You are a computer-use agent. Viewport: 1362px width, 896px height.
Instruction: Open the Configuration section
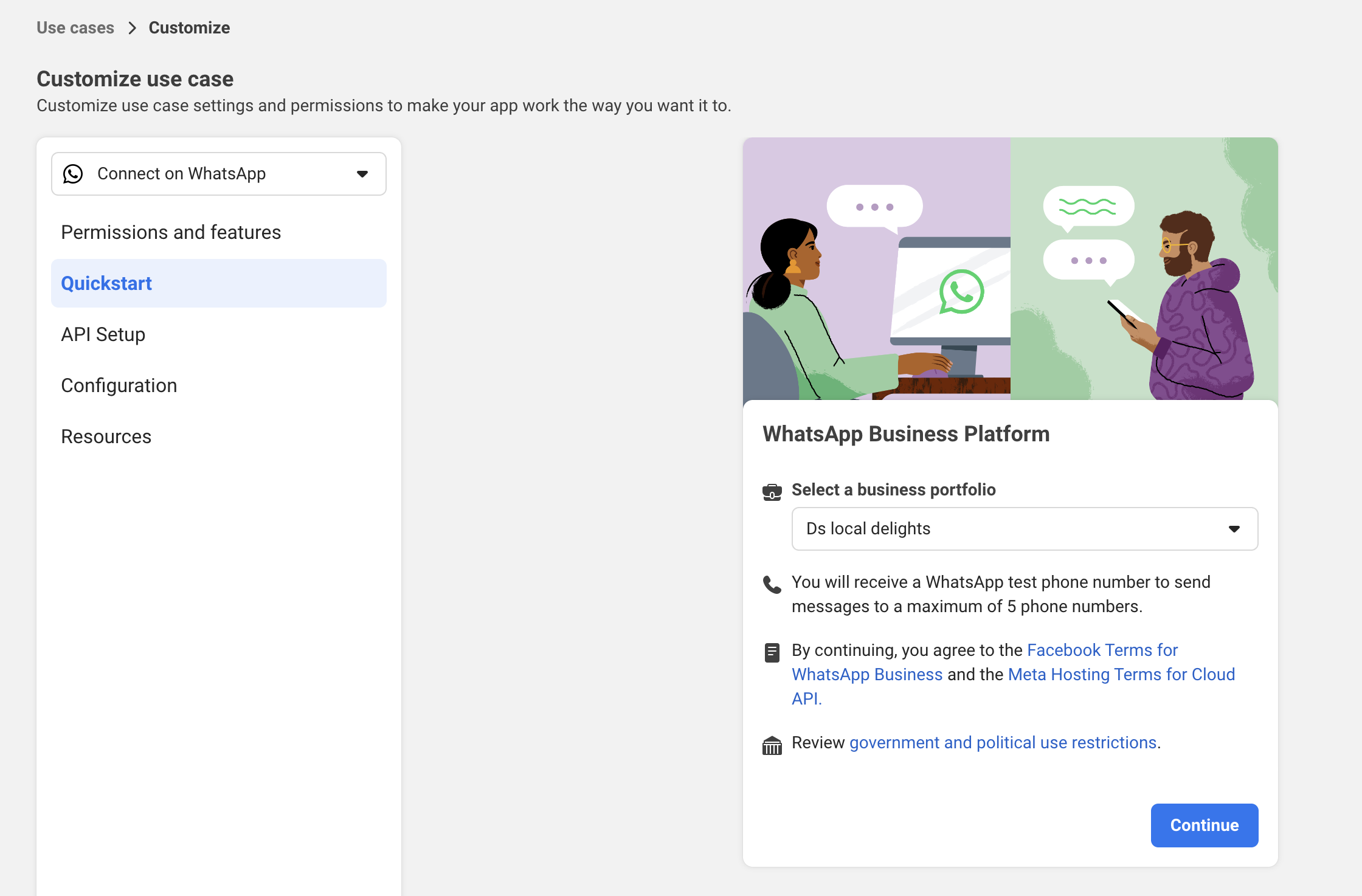(x=119, y=385)
